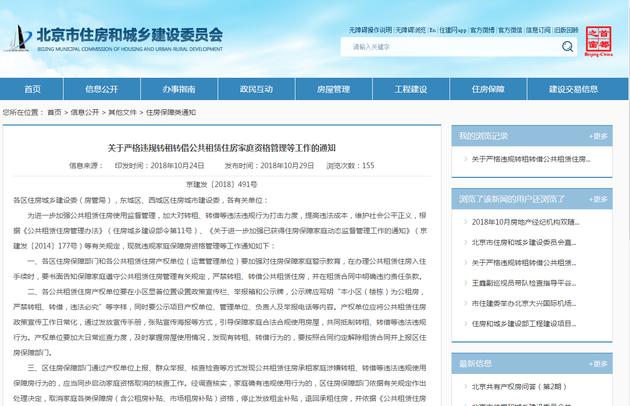
Task: Open the 信息订阅 link
Action: click(x=538, y=30)
